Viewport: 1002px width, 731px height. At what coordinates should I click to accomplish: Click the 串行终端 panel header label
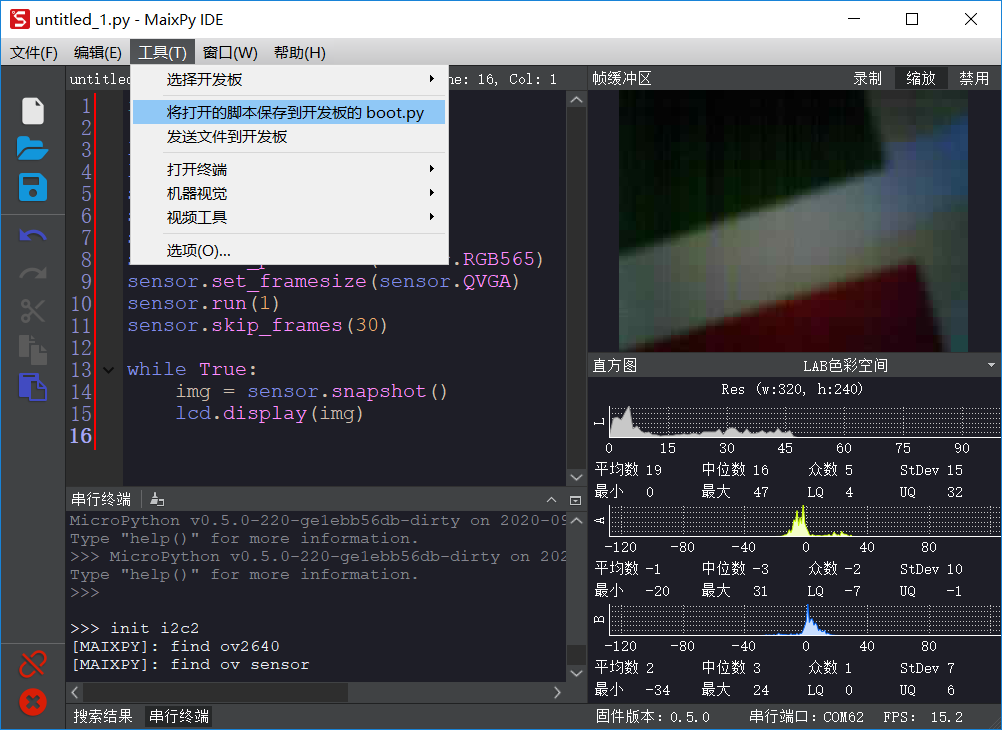click(101, 499)
